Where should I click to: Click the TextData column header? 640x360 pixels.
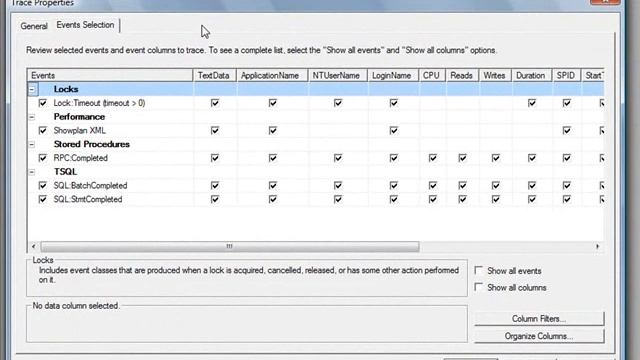click(215, 76)
